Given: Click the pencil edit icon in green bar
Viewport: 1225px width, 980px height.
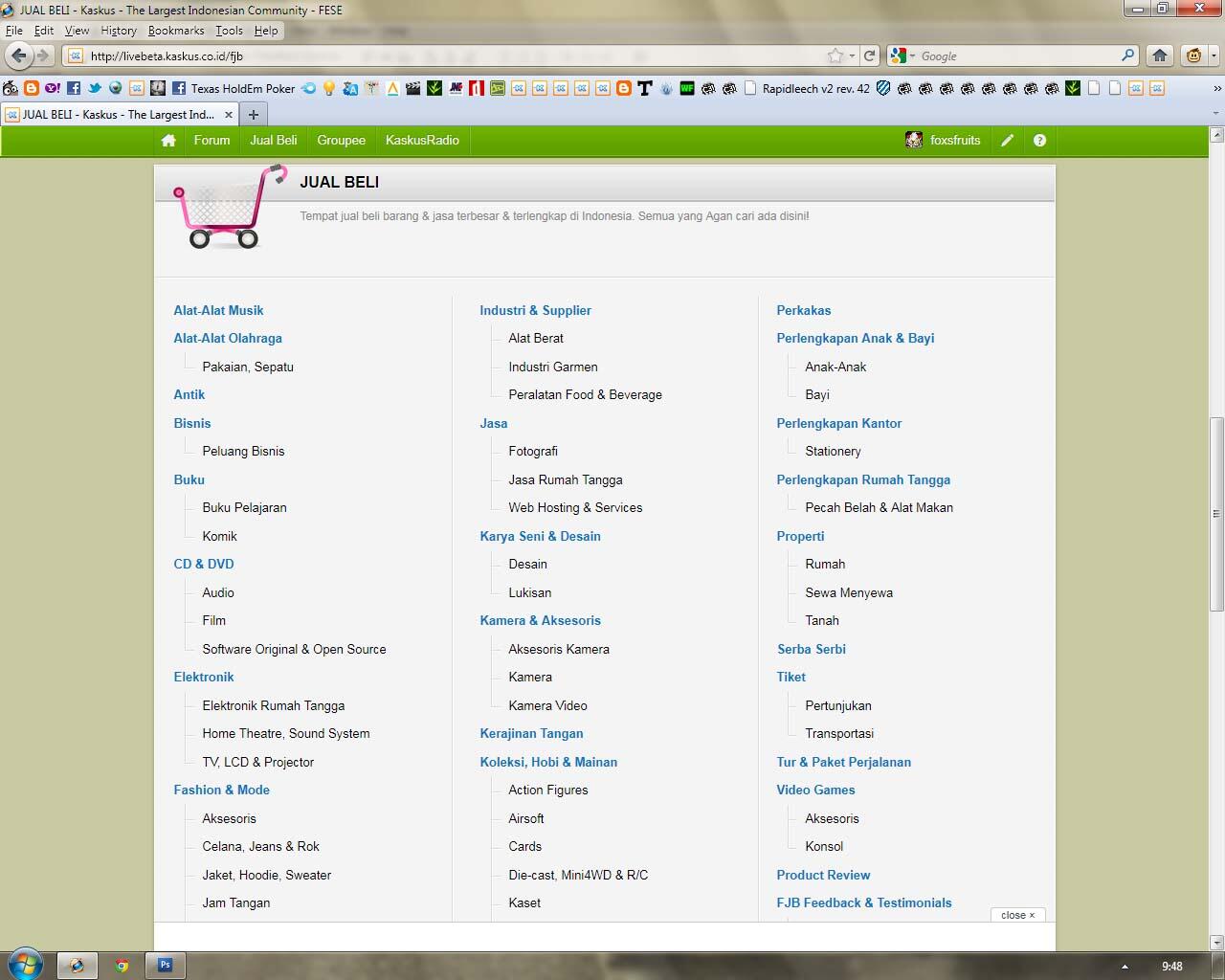Looking at the screenshot, I should [1007, 140].
